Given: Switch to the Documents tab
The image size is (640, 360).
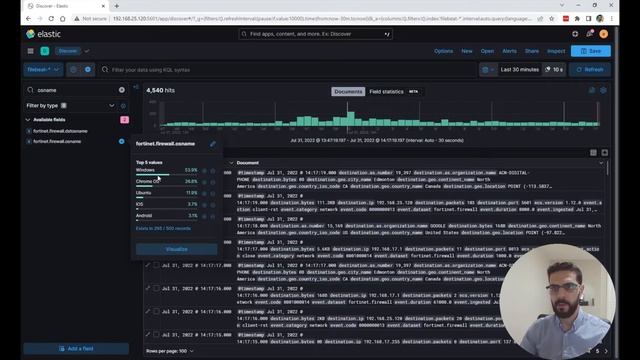Looking at the screenshot, I should 348,91.
